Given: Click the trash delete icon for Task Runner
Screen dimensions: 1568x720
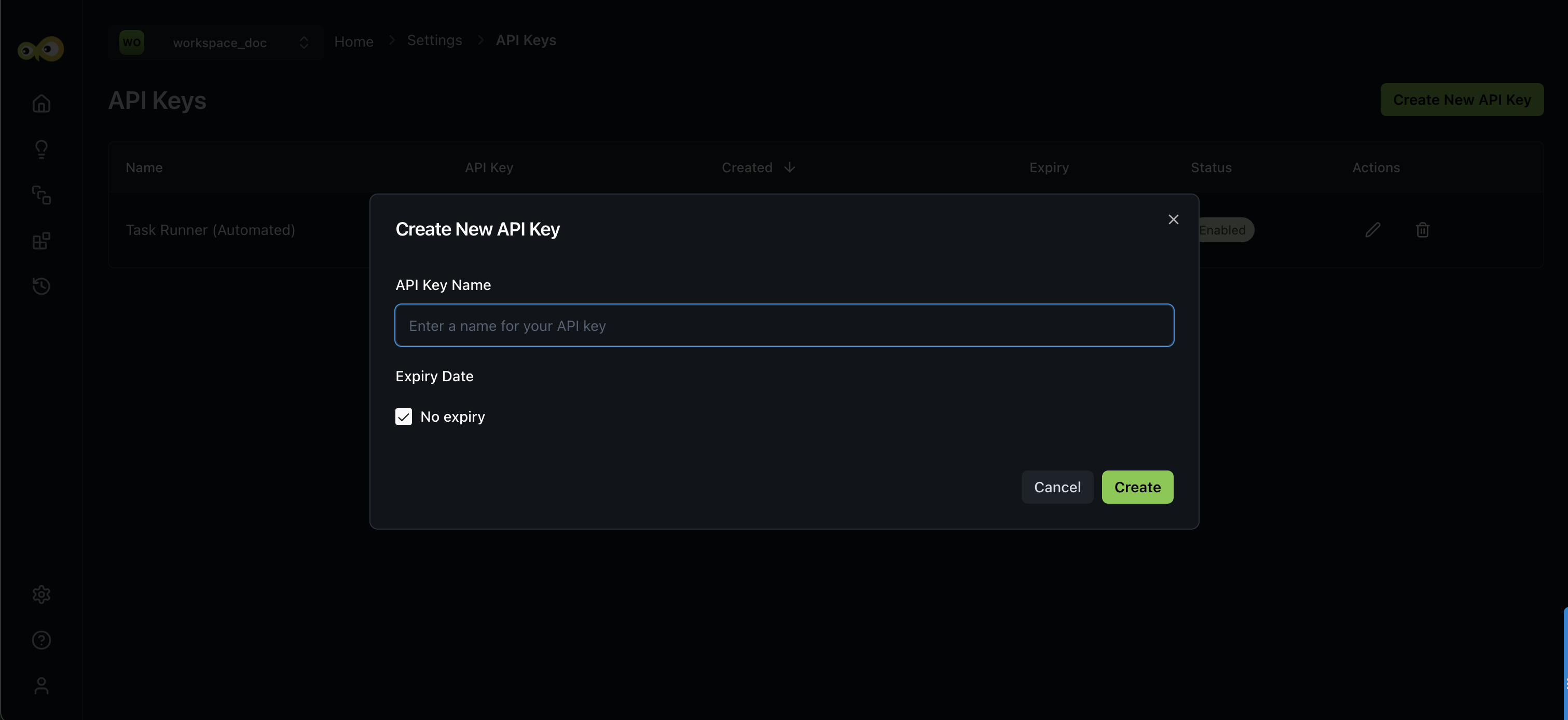Looking at the screenshot, I should coord(1423,230).
